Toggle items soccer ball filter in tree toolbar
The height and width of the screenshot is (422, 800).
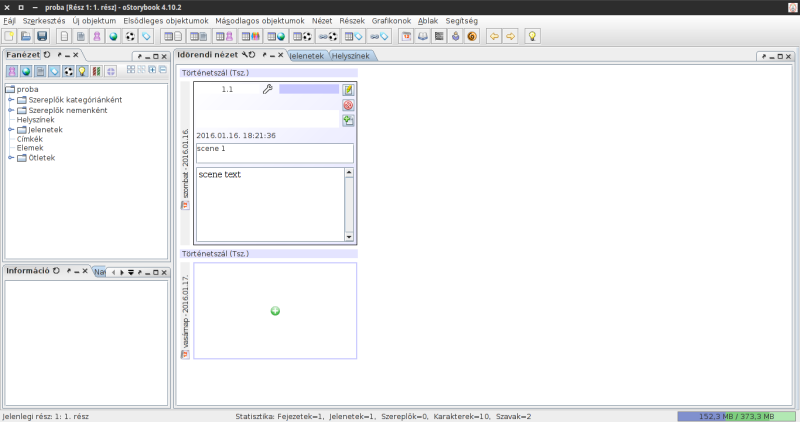68,71
